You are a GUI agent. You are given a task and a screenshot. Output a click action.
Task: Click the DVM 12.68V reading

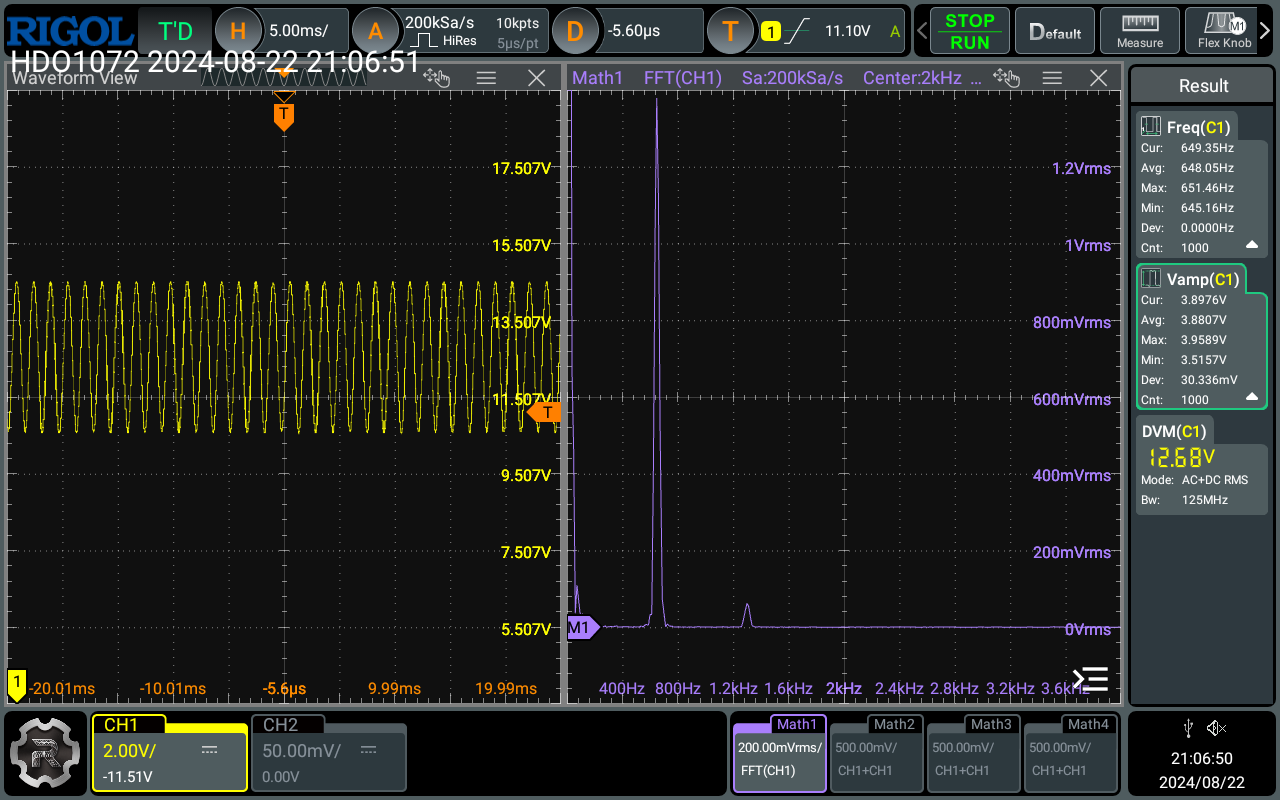pos(1181,458)
